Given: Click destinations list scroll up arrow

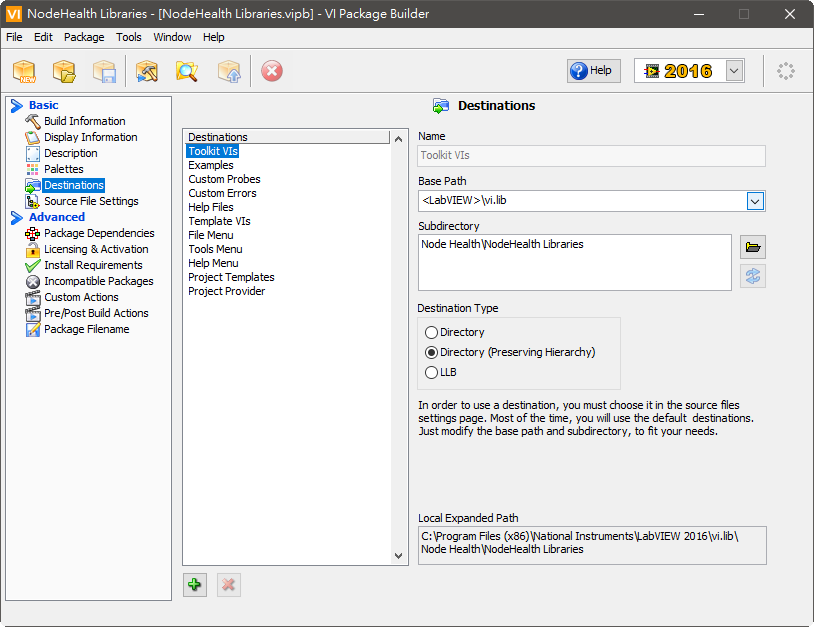Looking at the screenshot, I should click(x=399, y=139).
